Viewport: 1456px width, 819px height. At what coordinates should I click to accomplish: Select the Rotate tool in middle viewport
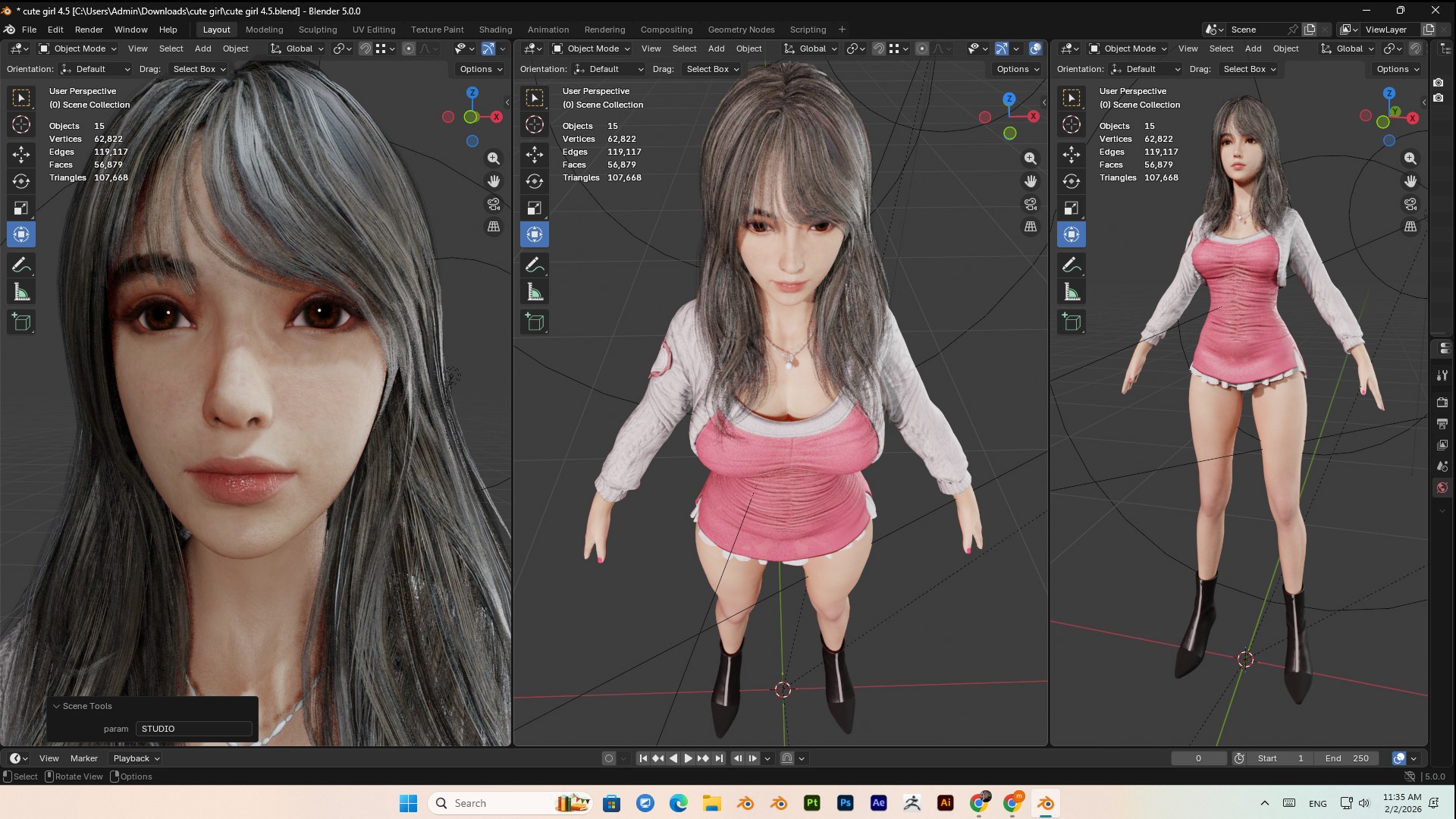[535, 181]
